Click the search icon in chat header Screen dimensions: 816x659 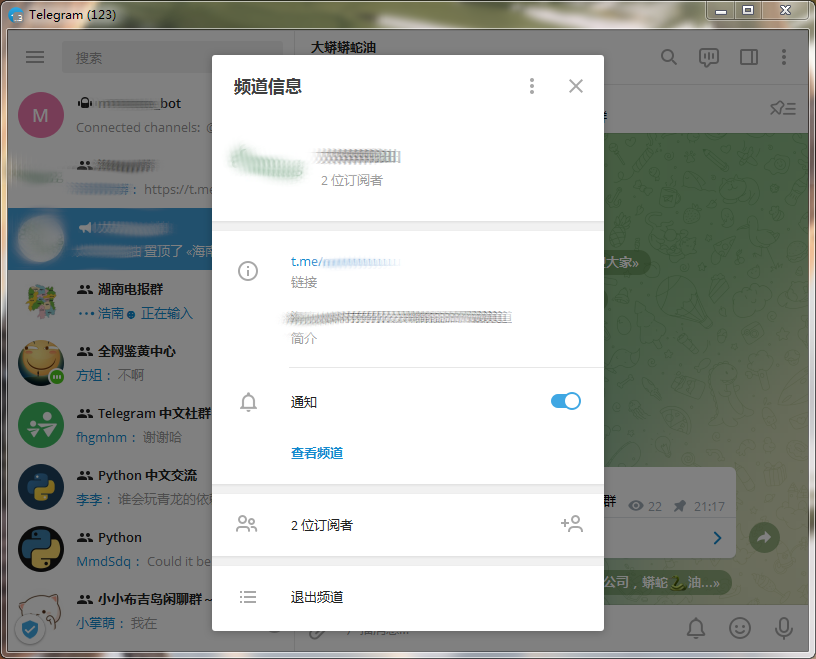pyautogui.click(x=669, y=57)
